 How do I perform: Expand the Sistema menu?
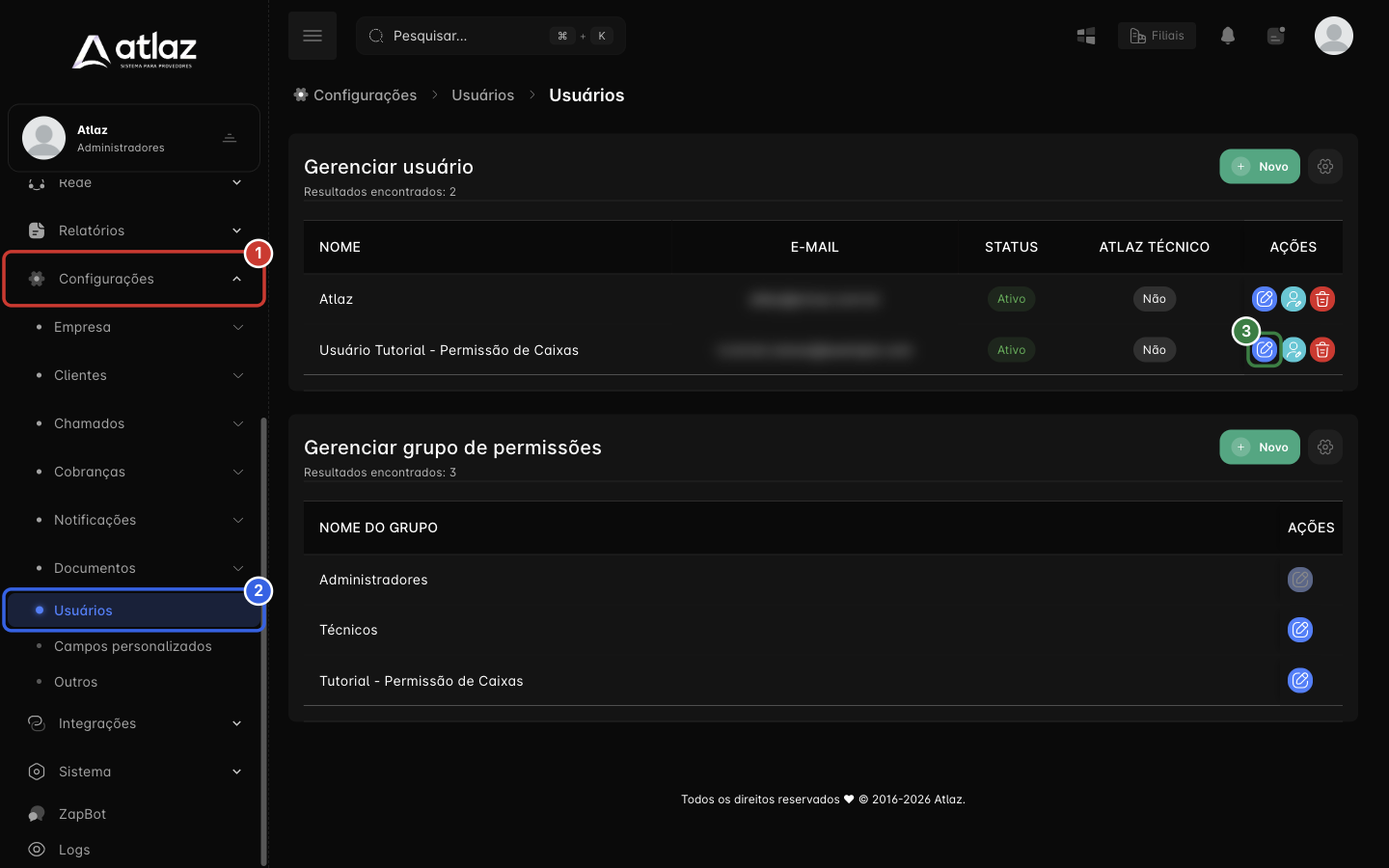[134, 772]
